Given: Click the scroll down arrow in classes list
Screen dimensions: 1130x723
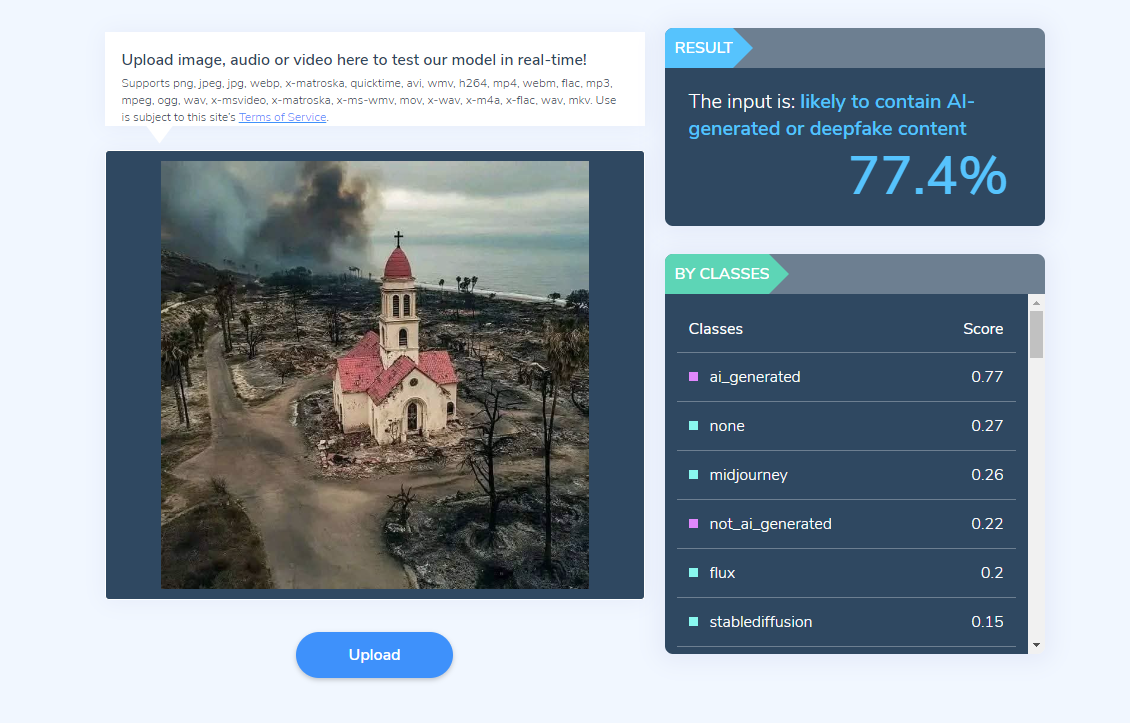Looking at the screenshot, I should [1036, 645].
